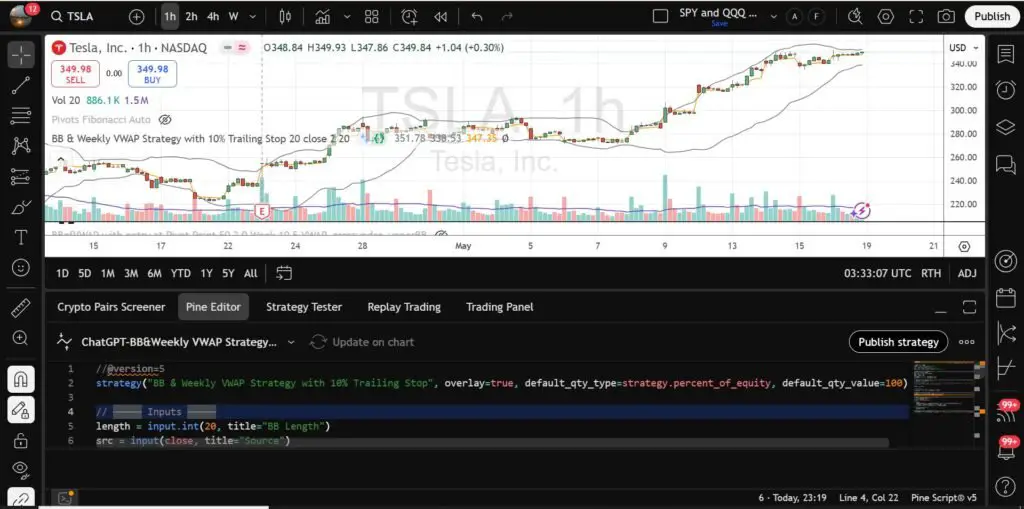This screenshot has height=509, width=1024.
Task: Expand the ChatGPT-BB&Weekly VWAP script dropdown
Action: tap(291, 342)
